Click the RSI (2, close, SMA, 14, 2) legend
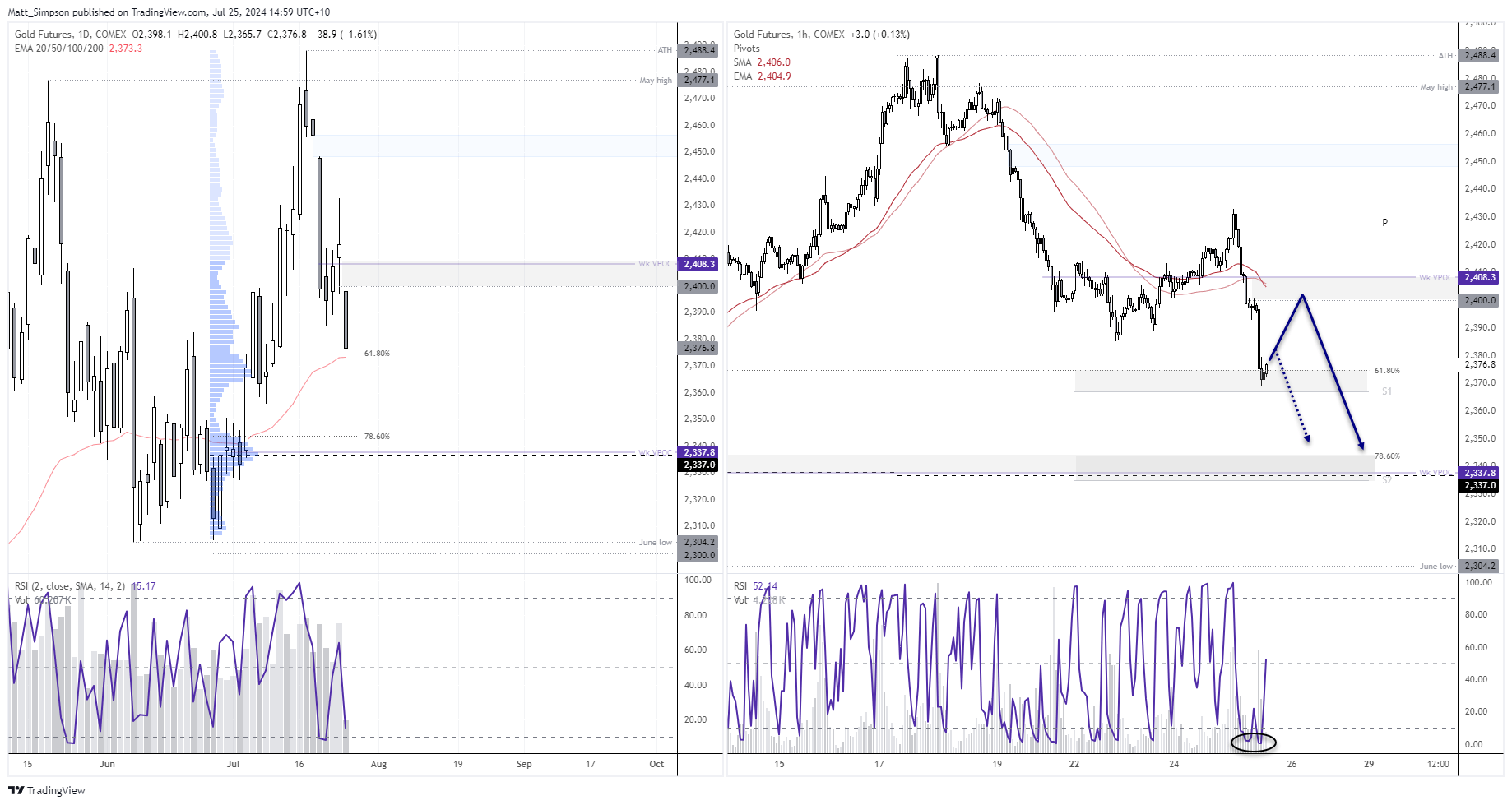The width and height of the screenshot is (1512, 805). click(x=85, y=586)
